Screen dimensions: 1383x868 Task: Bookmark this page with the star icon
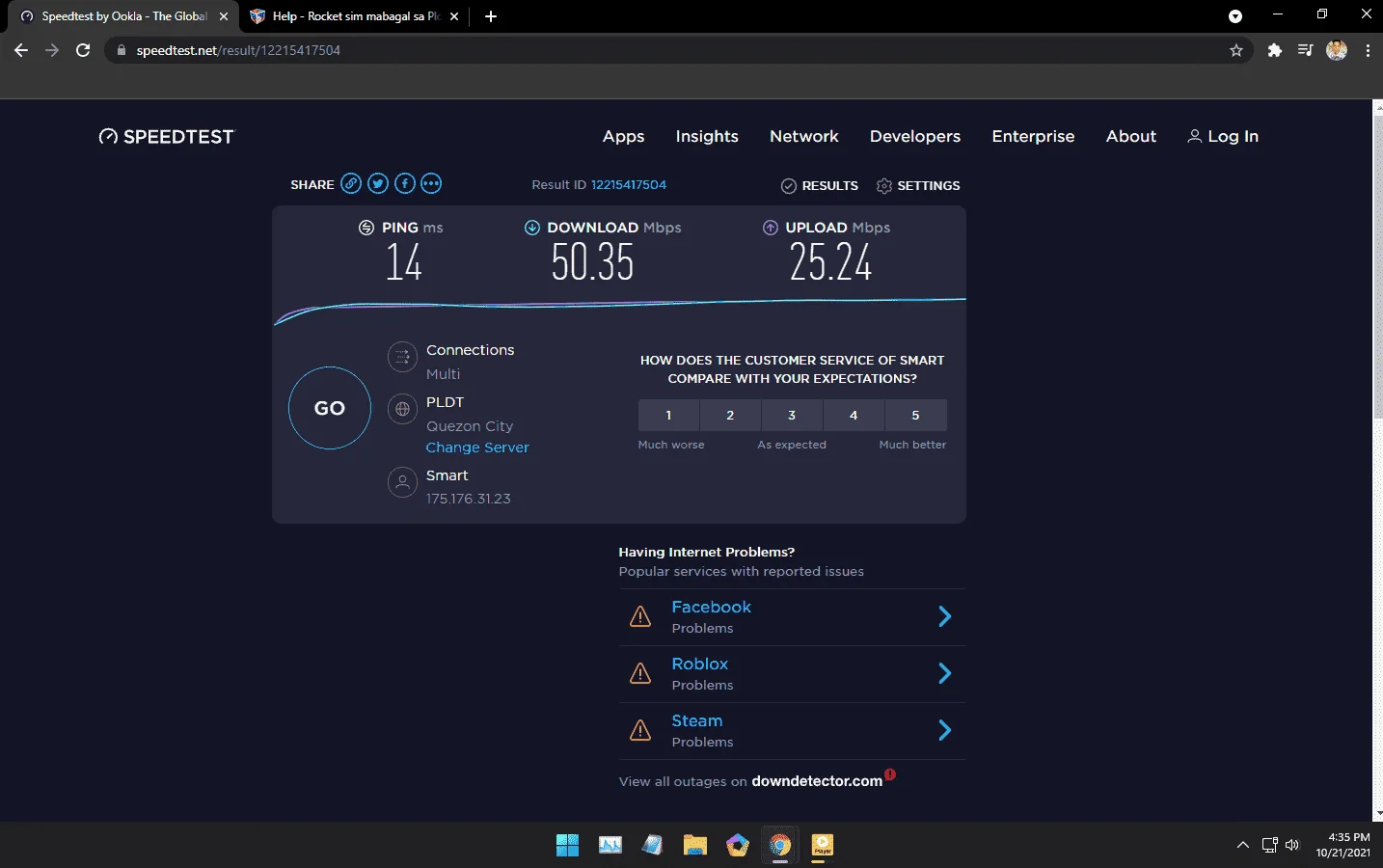point(1236,50)
